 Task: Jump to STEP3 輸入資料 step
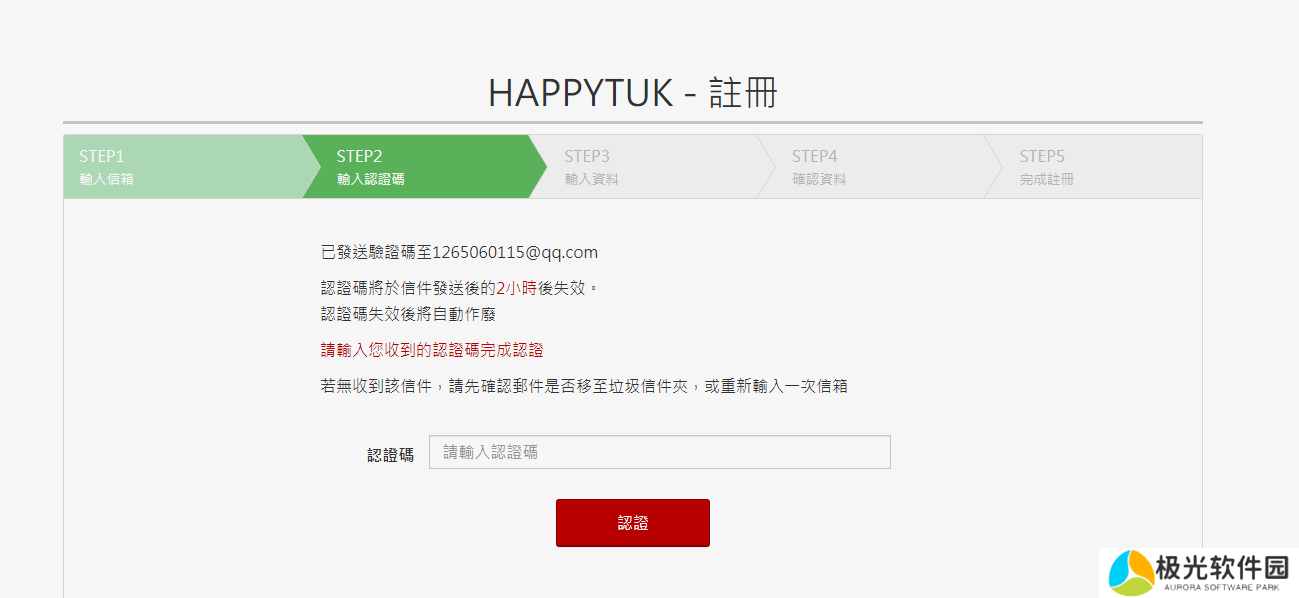pyautogui.click(x=643, y=167)
